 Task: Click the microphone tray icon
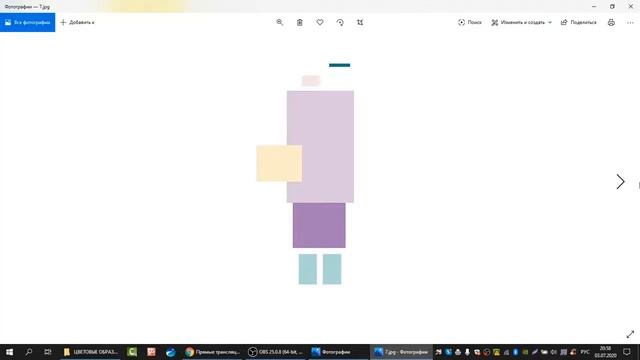coord(467,352)
